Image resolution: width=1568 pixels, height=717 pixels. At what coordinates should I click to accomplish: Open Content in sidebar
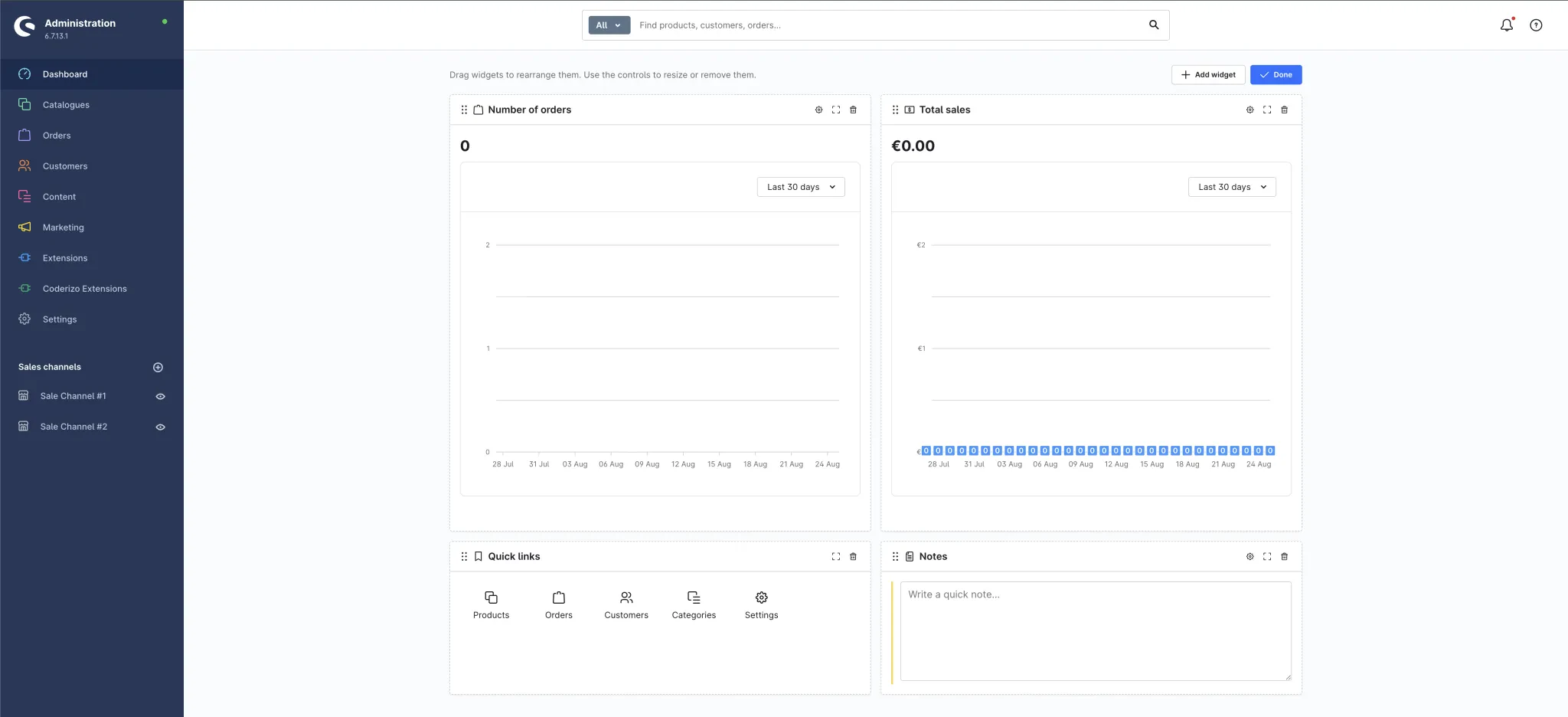pos(92,197)
